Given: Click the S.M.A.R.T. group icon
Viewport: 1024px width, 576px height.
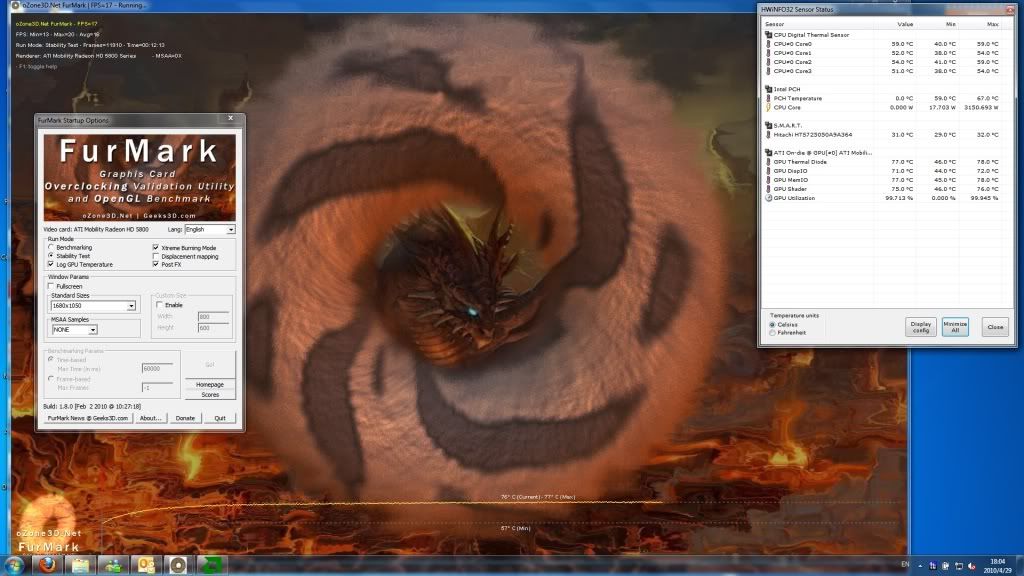Looking at the screenshot, I should pyautogui.click(x=768, y=125).
